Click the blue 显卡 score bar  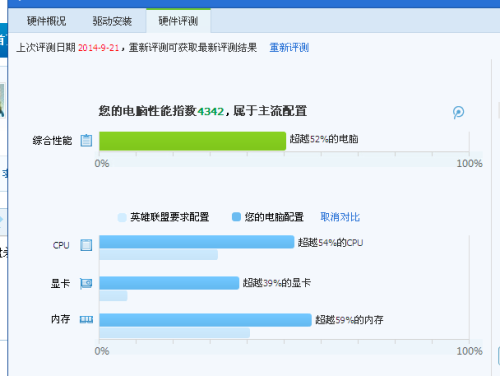click(169, 283)
